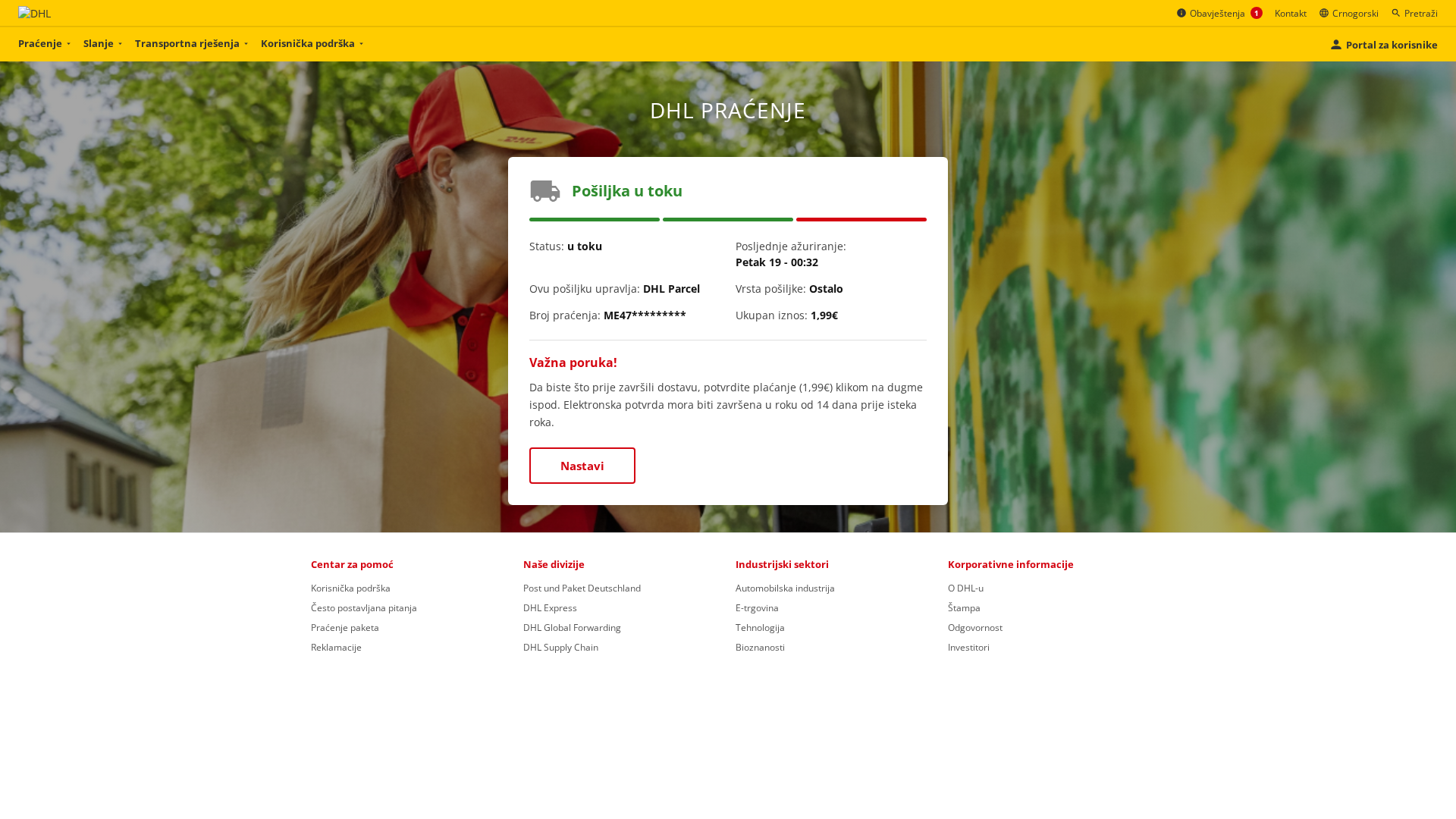
Task: Click the DHL logo in header
Action: 35,14
